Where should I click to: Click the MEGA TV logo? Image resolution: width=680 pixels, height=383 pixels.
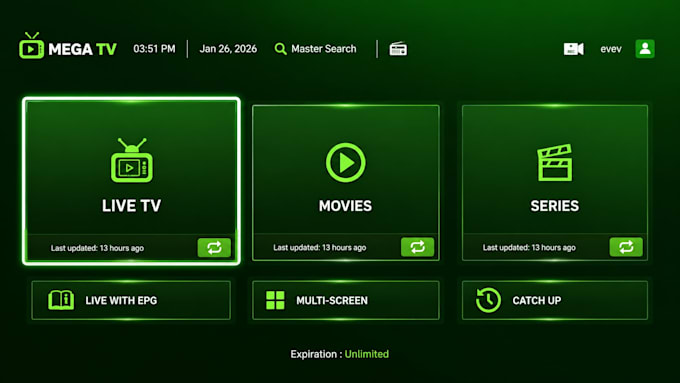tap(68, 46)
